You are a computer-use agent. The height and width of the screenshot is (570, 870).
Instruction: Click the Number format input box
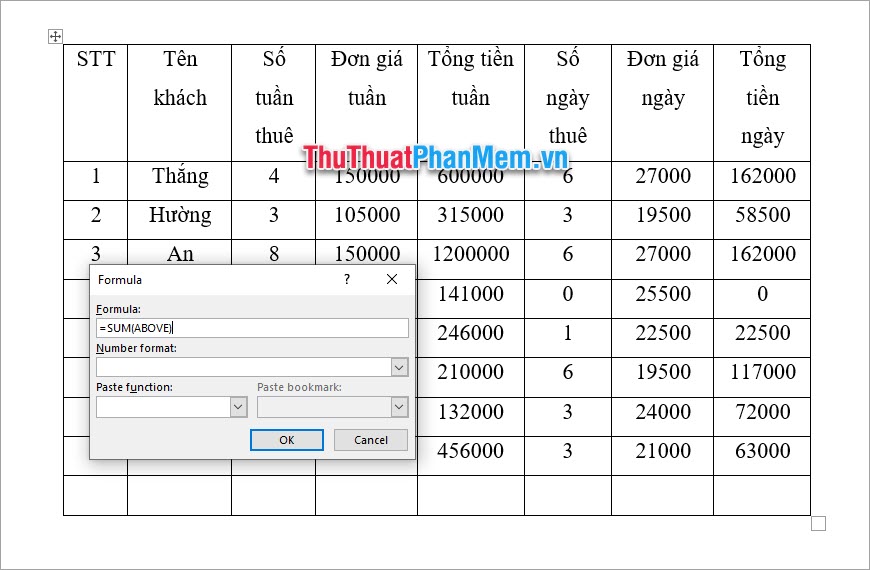(x=244, y=367)
